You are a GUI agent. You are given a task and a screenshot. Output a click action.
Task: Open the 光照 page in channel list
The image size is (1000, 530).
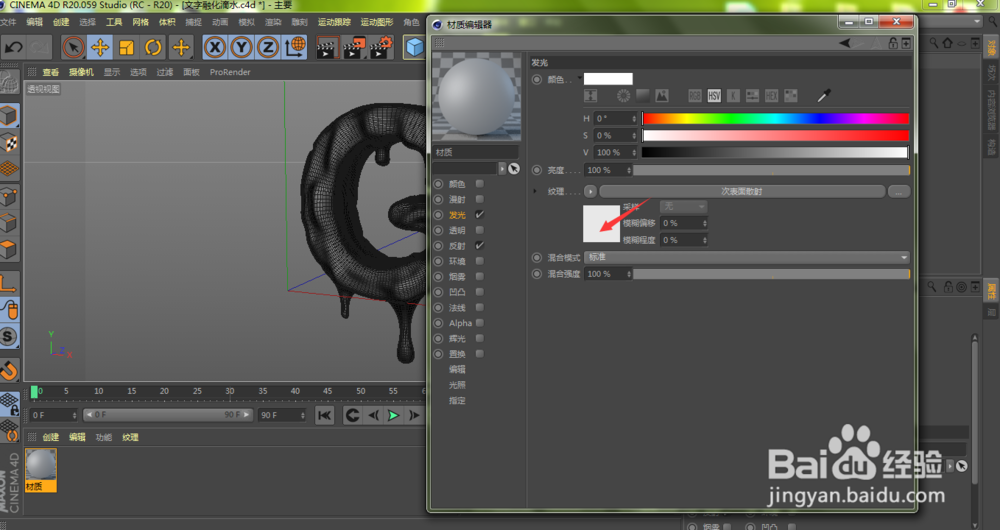[x=457, y=385]
